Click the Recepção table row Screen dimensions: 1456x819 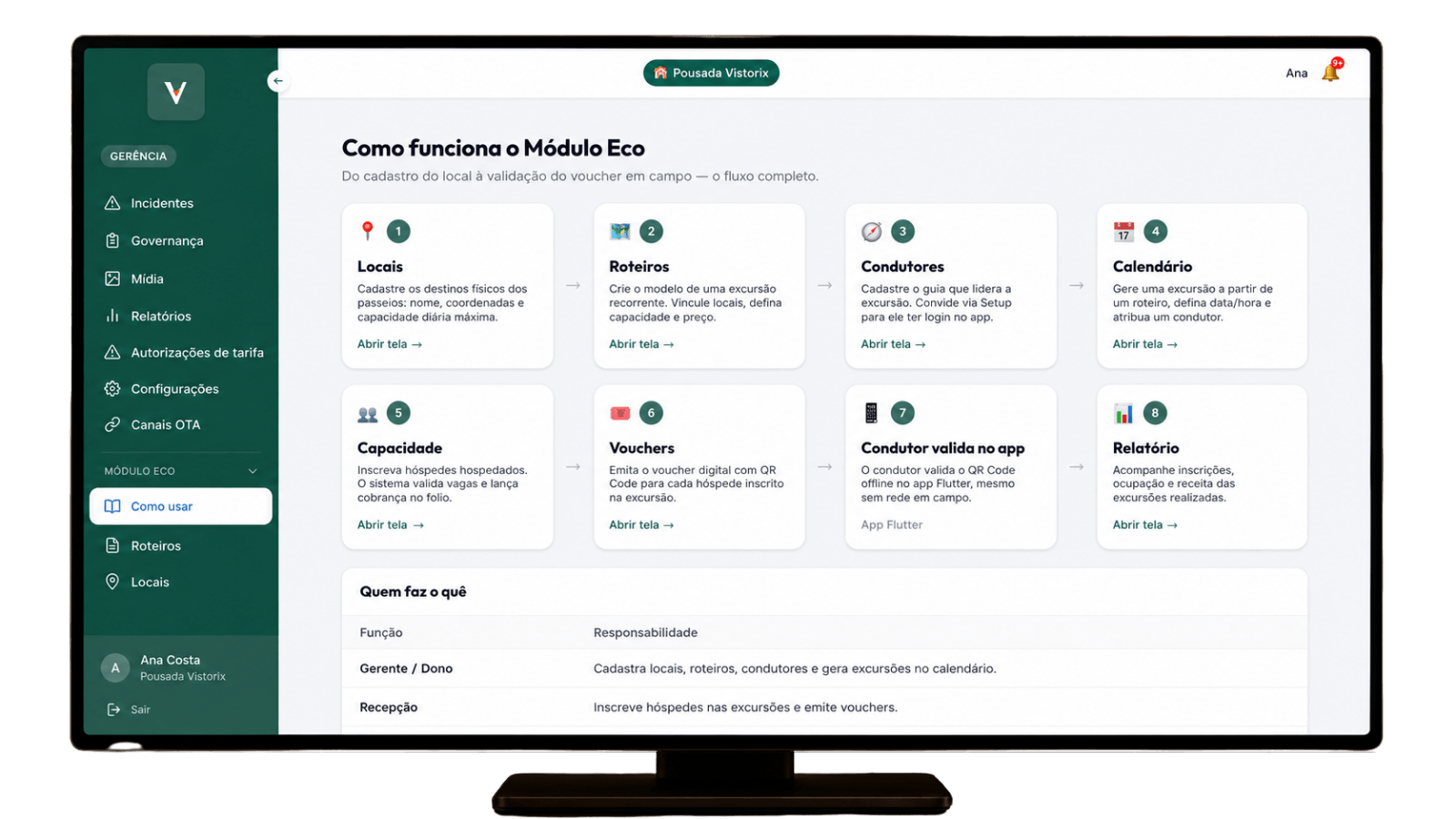point(824,707)
